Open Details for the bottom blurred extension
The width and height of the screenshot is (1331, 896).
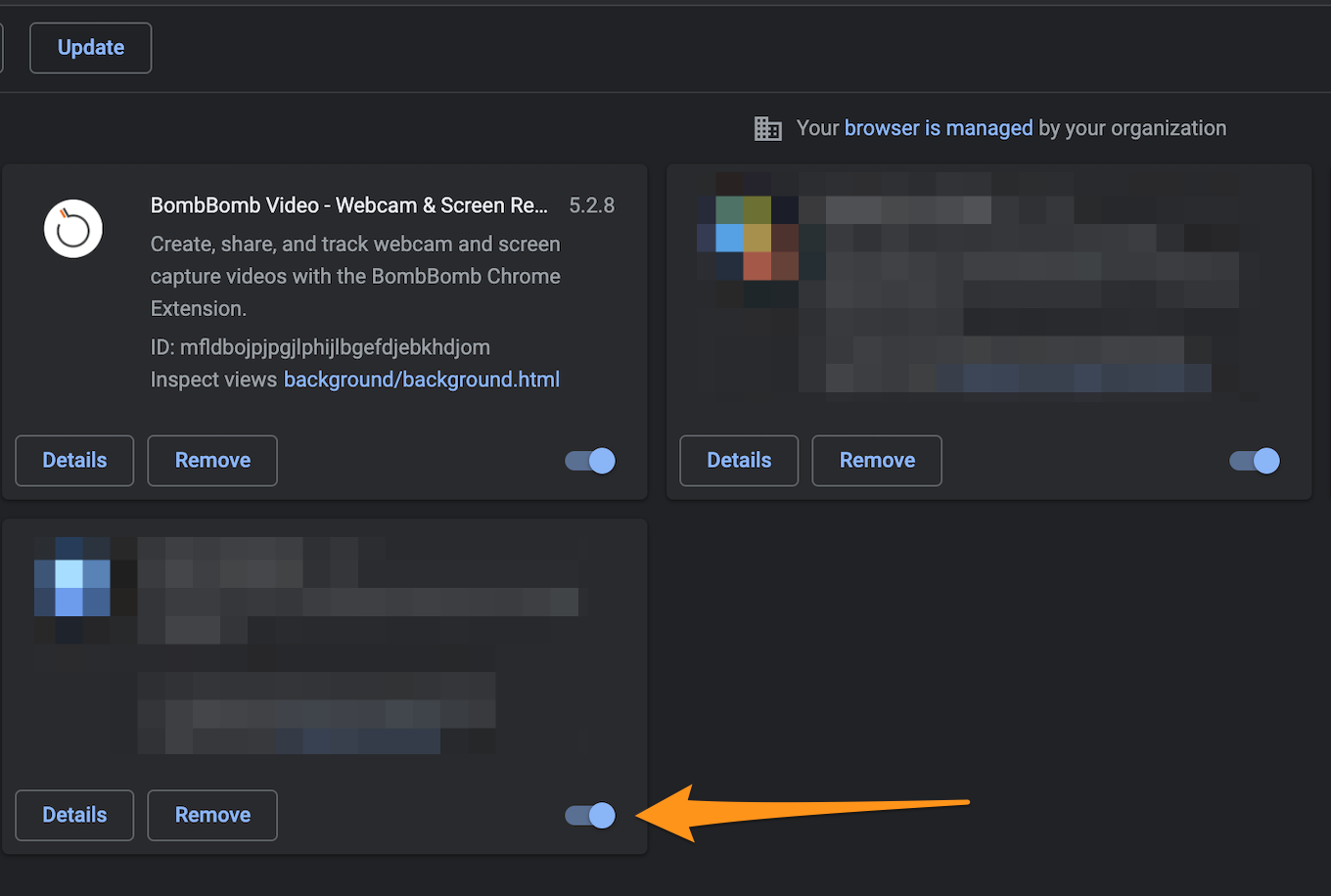tap(74, 815)
